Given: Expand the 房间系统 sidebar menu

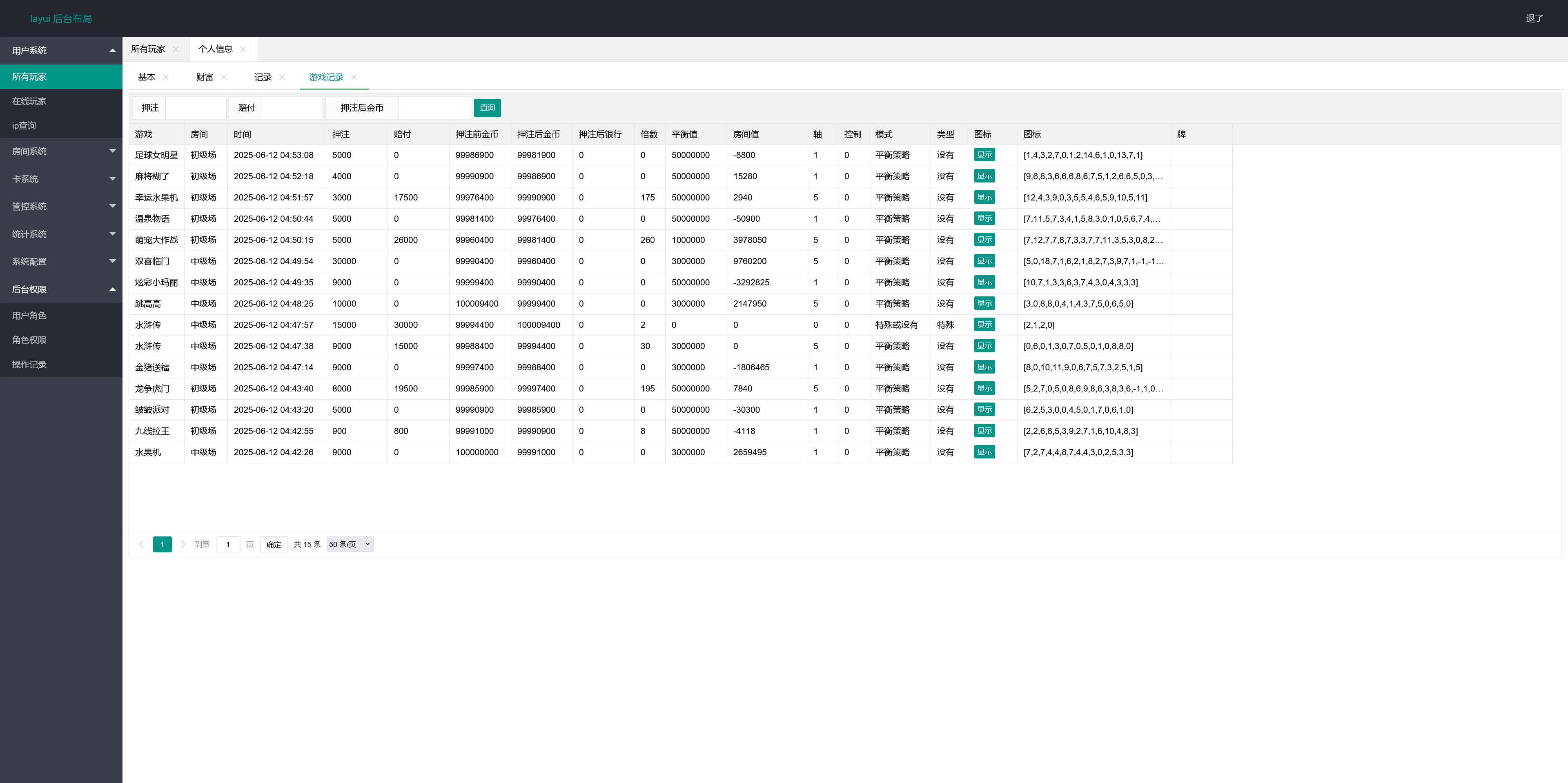Looking at the screenshot, I should pyautogui.click(x=61, y=151).
